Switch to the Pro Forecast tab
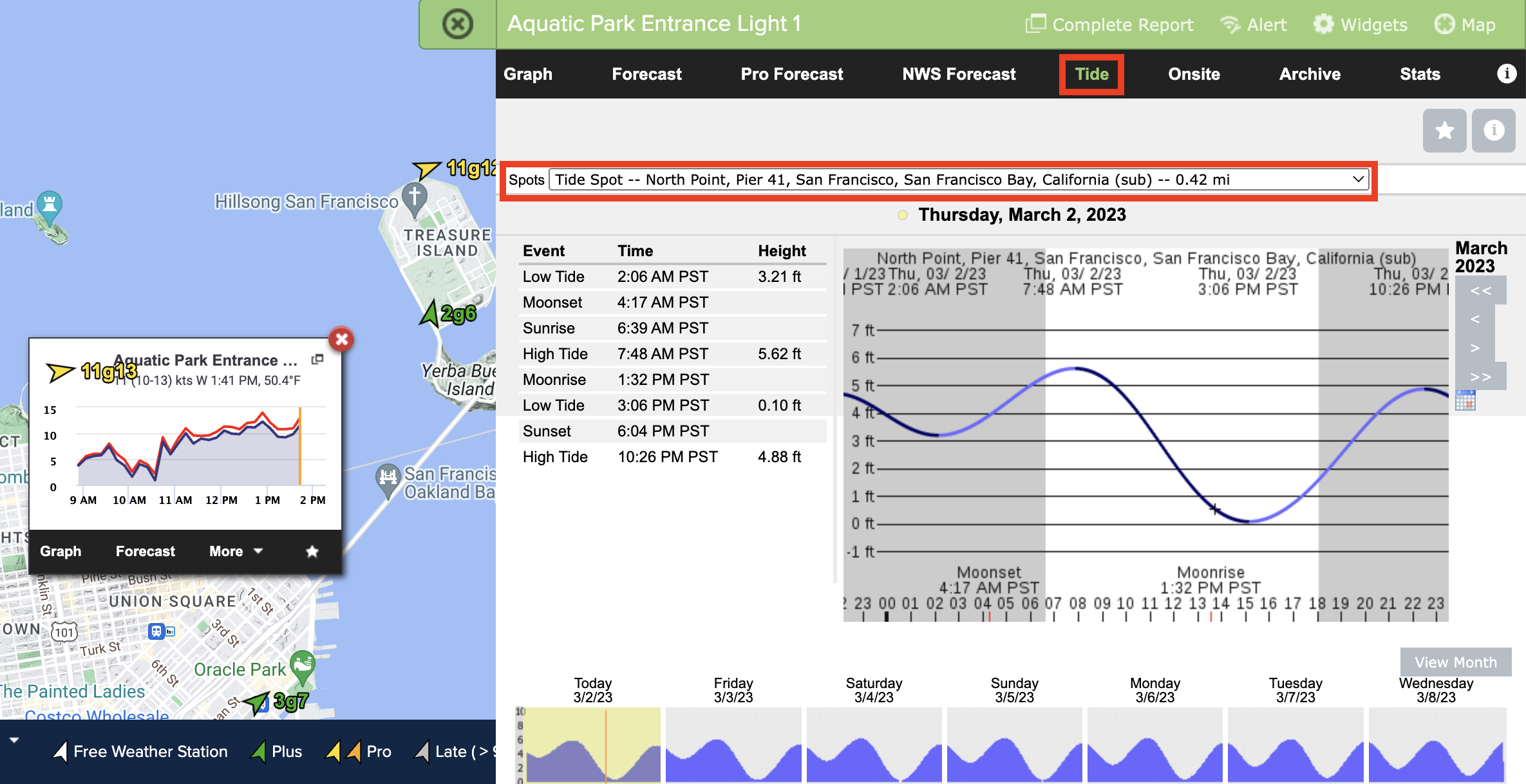Image resolution: width=1526 pixels, height=784 pixels. [x=791, y=74]
